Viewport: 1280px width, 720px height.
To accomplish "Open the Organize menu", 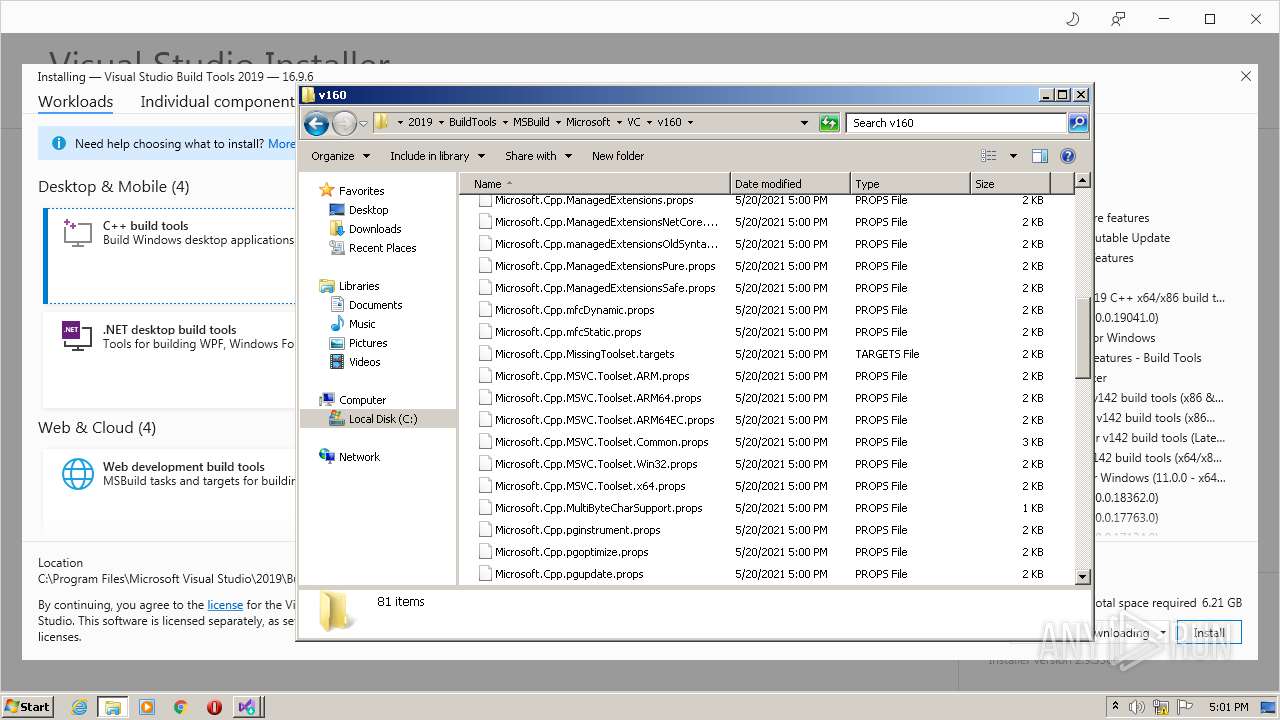I will click(x=340, y=156).
